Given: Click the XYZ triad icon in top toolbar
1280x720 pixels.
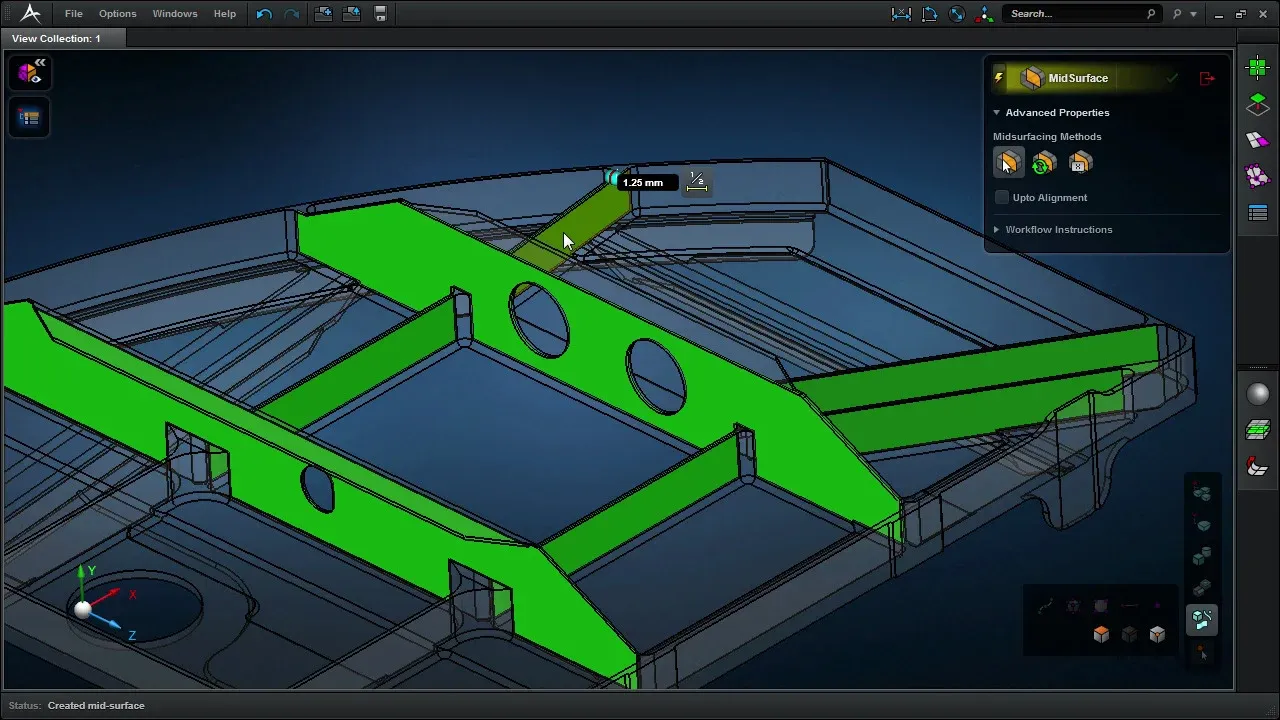Looking at the screenshot, I should [985, 14].
